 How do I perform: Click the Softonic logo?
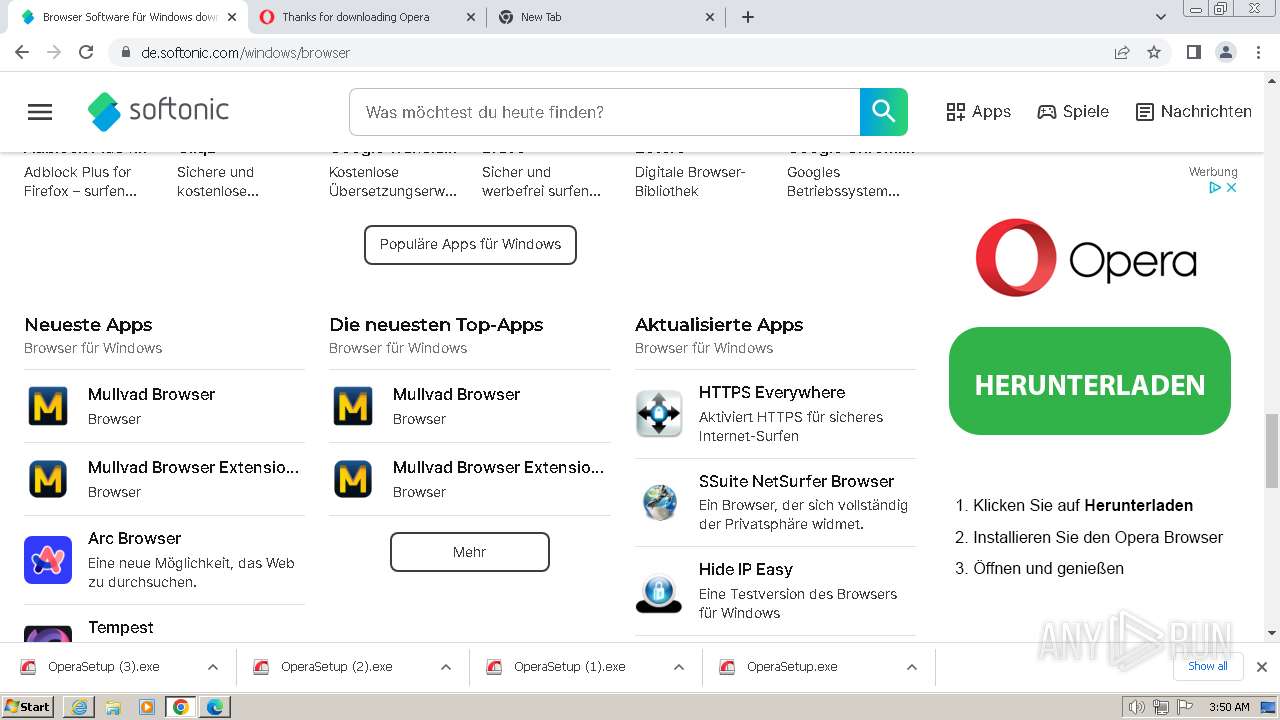click(x=158, y=111)
